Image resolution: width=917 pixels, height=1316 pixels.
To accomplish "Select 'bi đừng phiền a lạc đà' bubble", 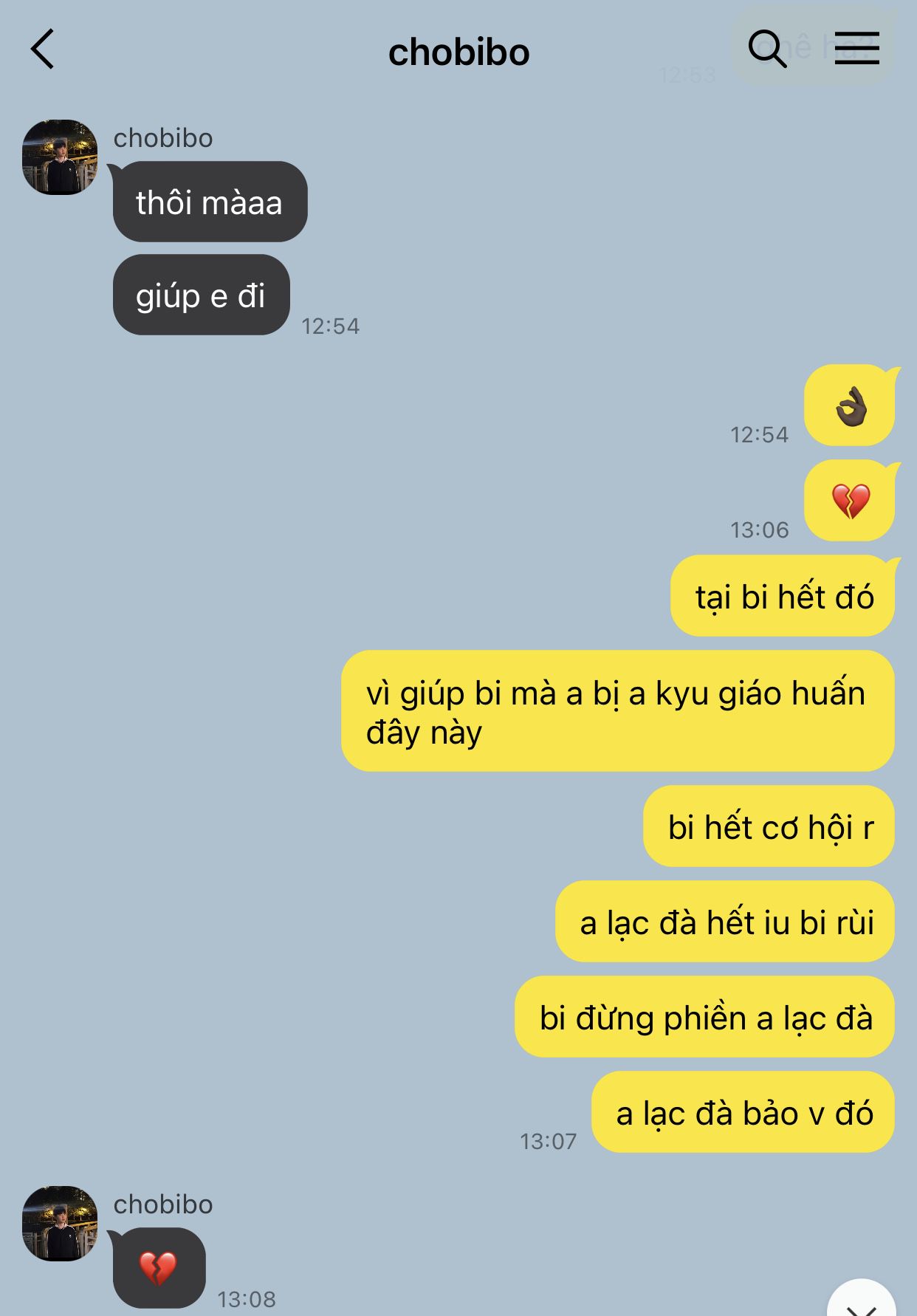I will pyautogui.click(x=705, y=1017).
